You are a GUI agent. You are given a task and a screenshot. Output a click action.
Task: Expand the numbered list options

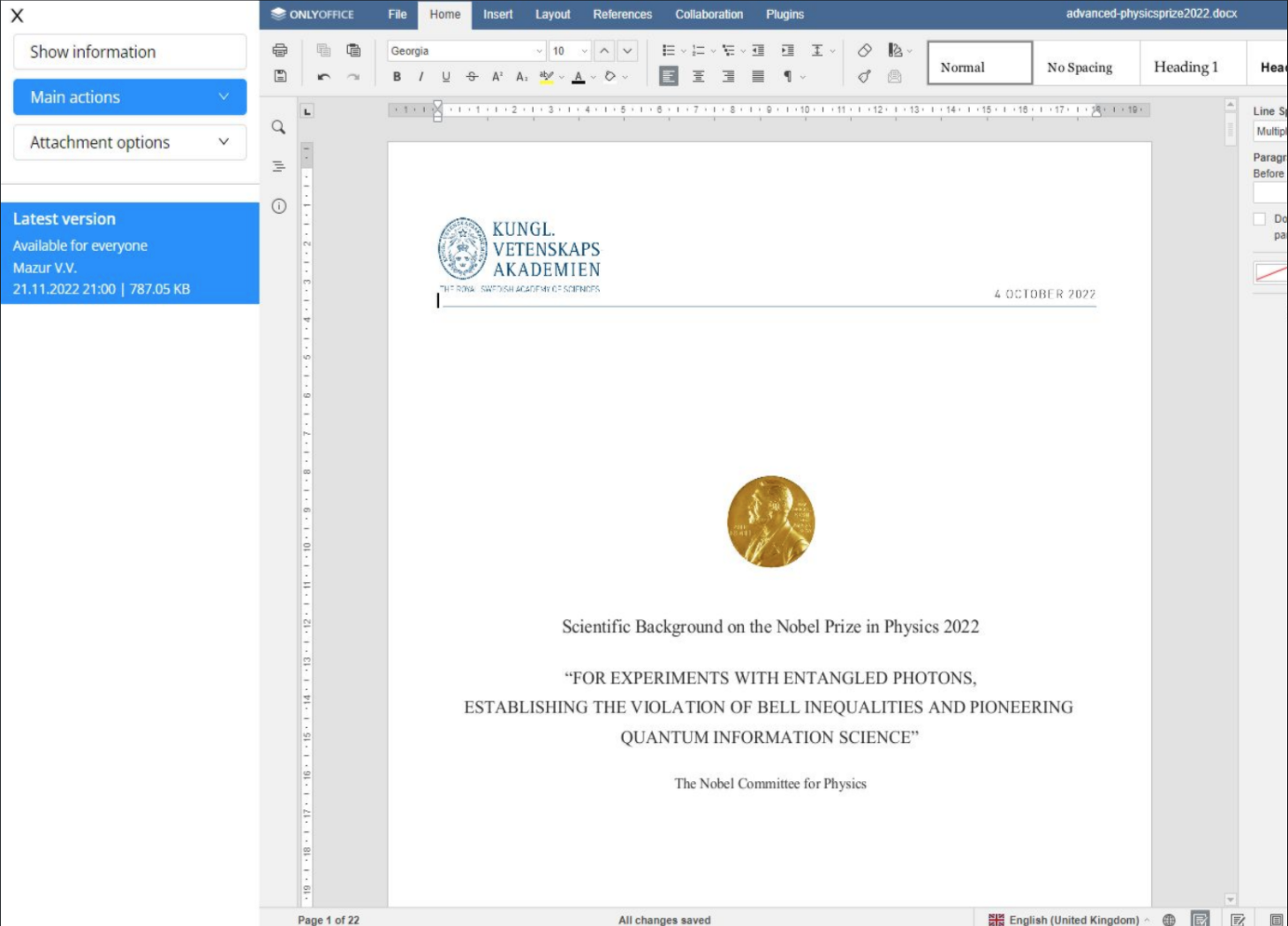713,51
